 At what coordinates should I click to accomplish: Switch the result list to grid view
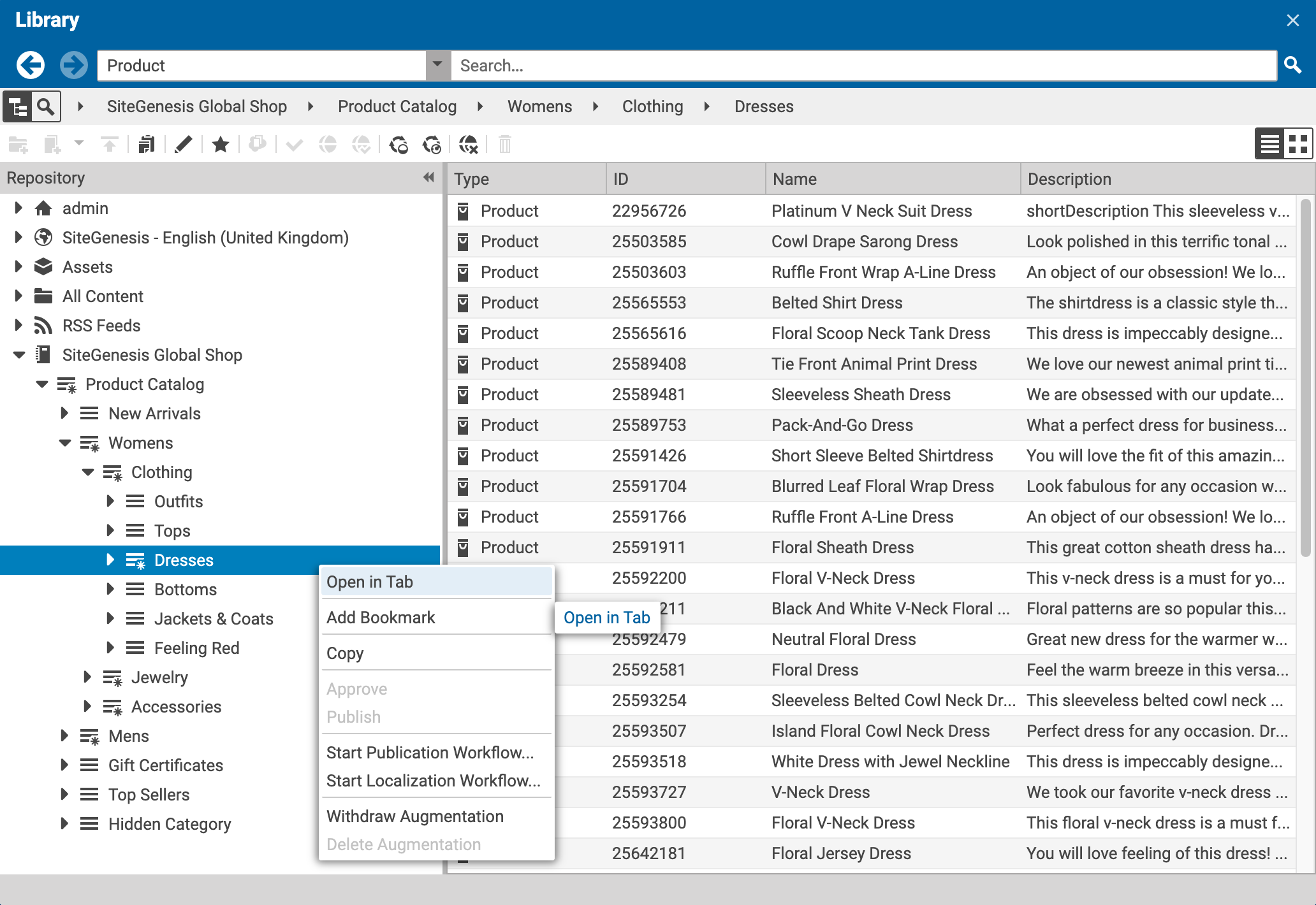(x=1299, y=144)
